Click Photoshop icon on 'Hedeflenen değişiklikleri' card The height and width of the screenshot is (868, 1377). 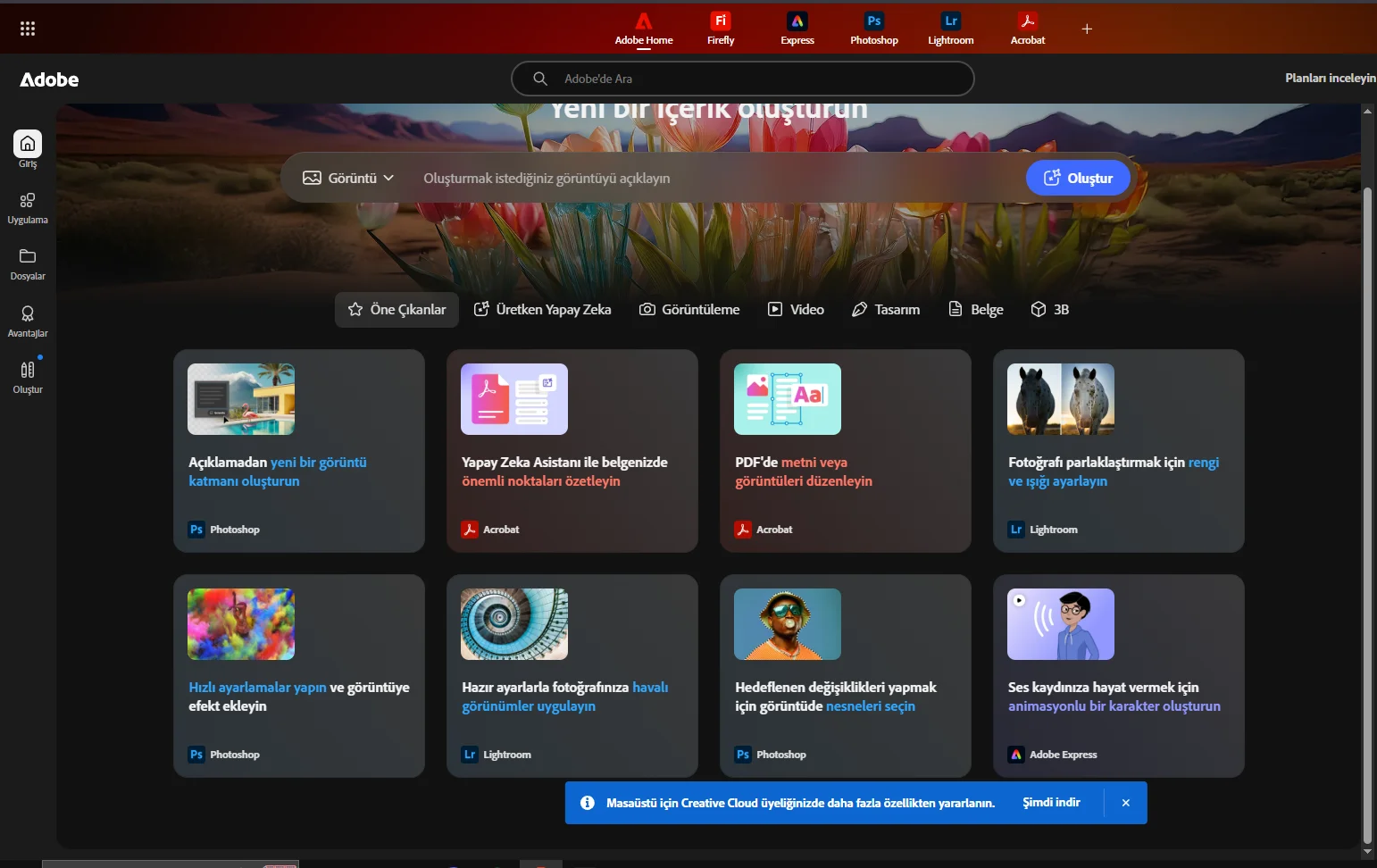click(x=743, y=755)
